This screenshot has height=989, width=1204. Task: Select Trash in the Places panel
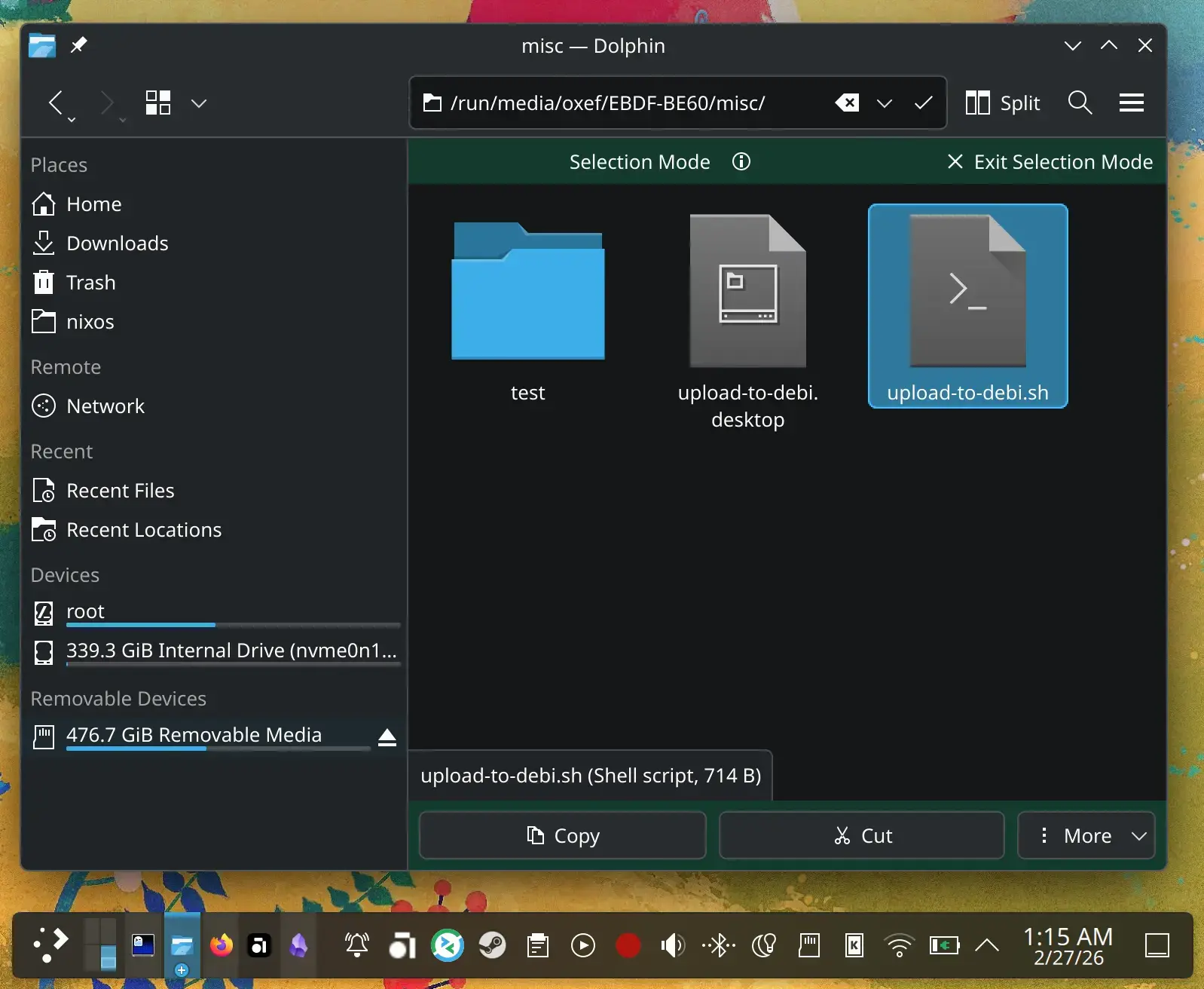[90, 283]
